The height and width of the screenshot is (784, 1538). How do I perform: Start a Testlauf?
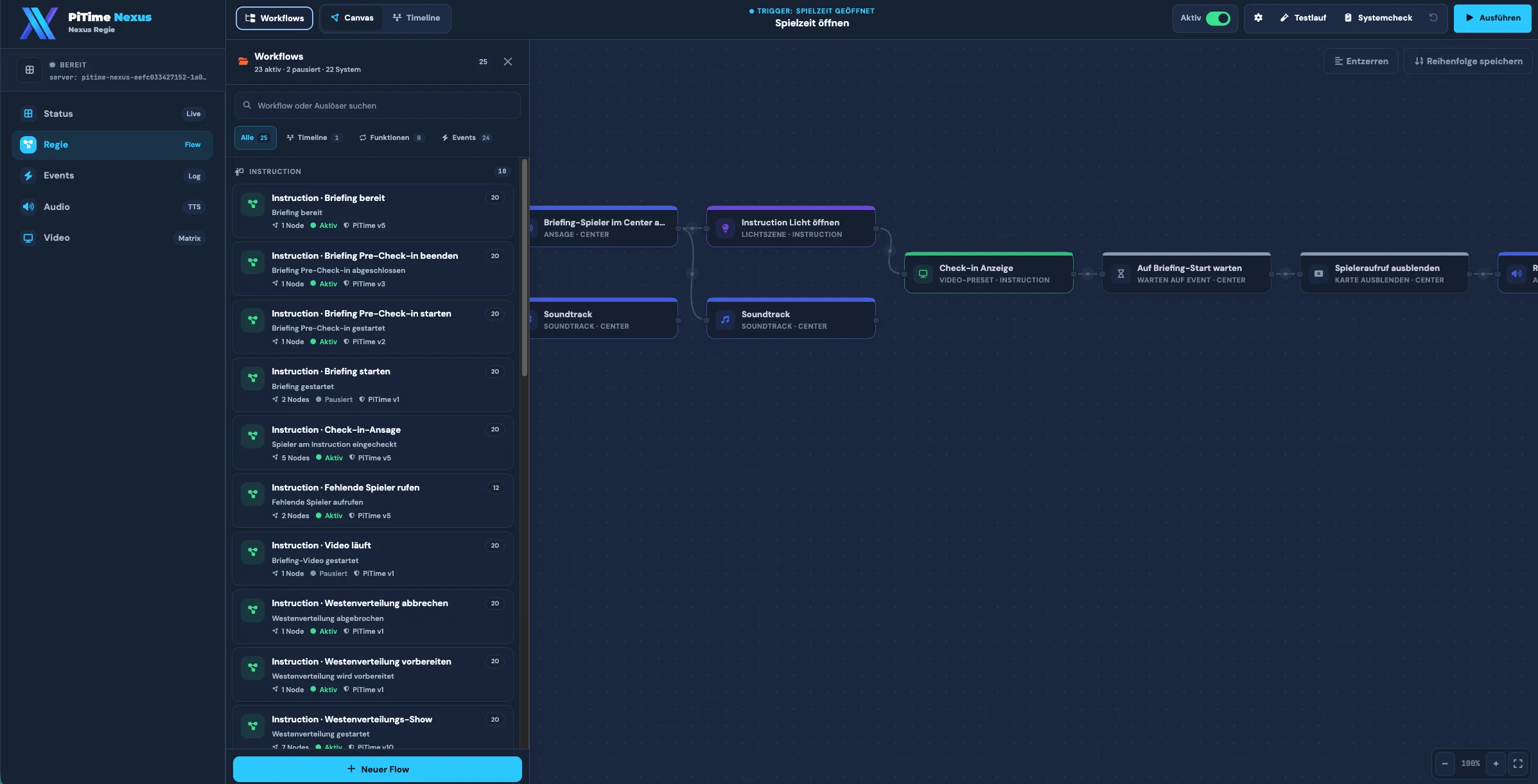(1303, 18)
